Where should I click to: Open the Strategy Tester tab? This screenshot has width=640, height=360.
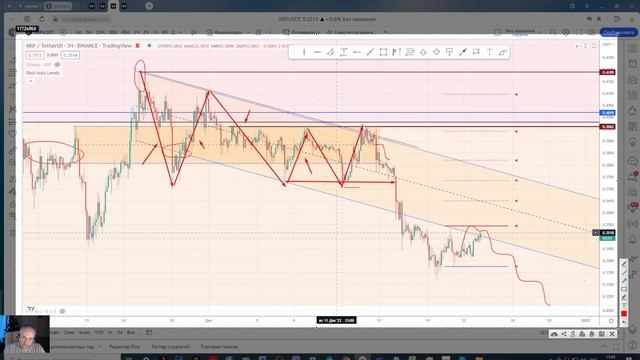[170, 347]
